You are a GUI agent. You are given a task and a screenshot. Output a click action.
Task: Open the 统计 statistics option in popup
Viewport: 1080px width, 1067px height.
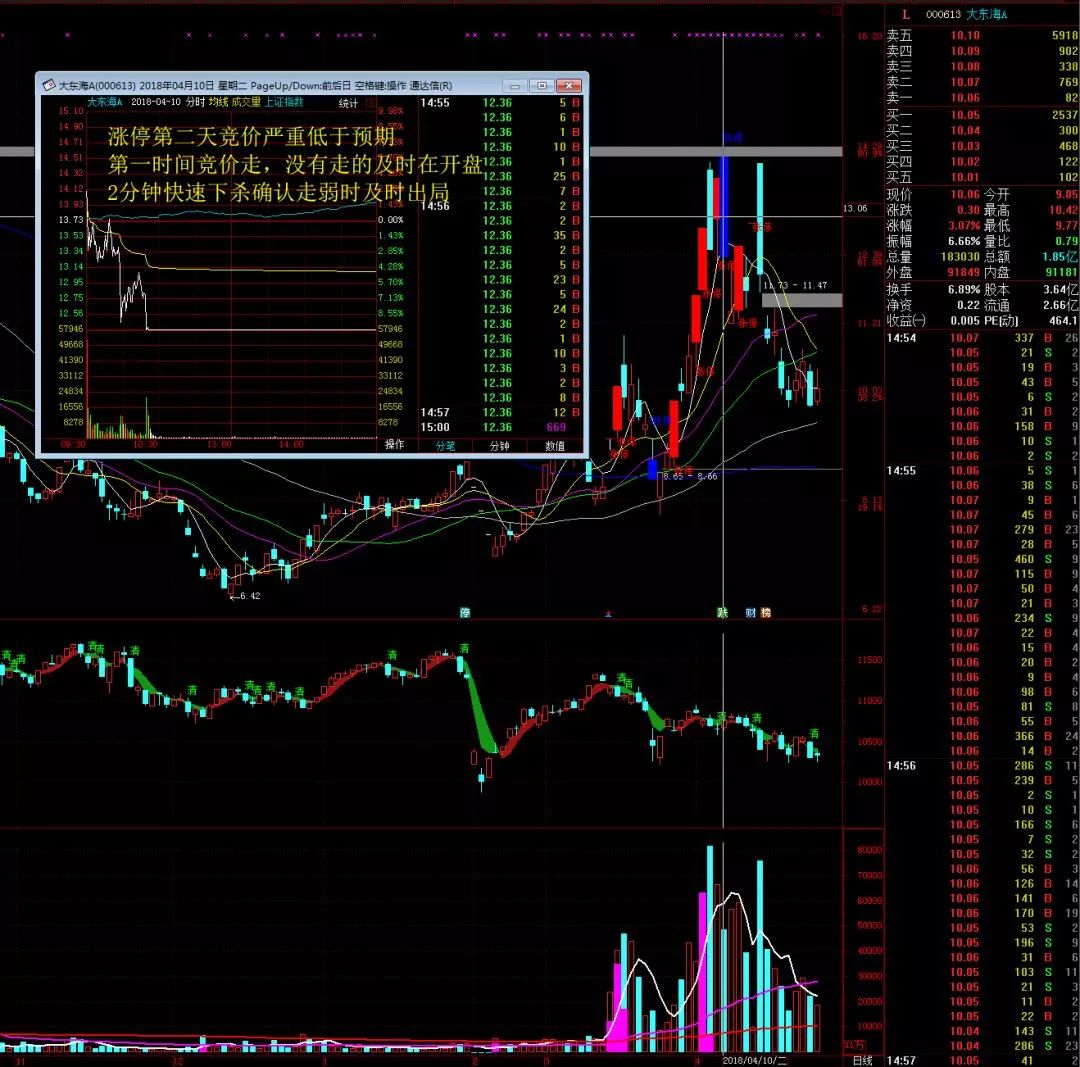(348, 102)
